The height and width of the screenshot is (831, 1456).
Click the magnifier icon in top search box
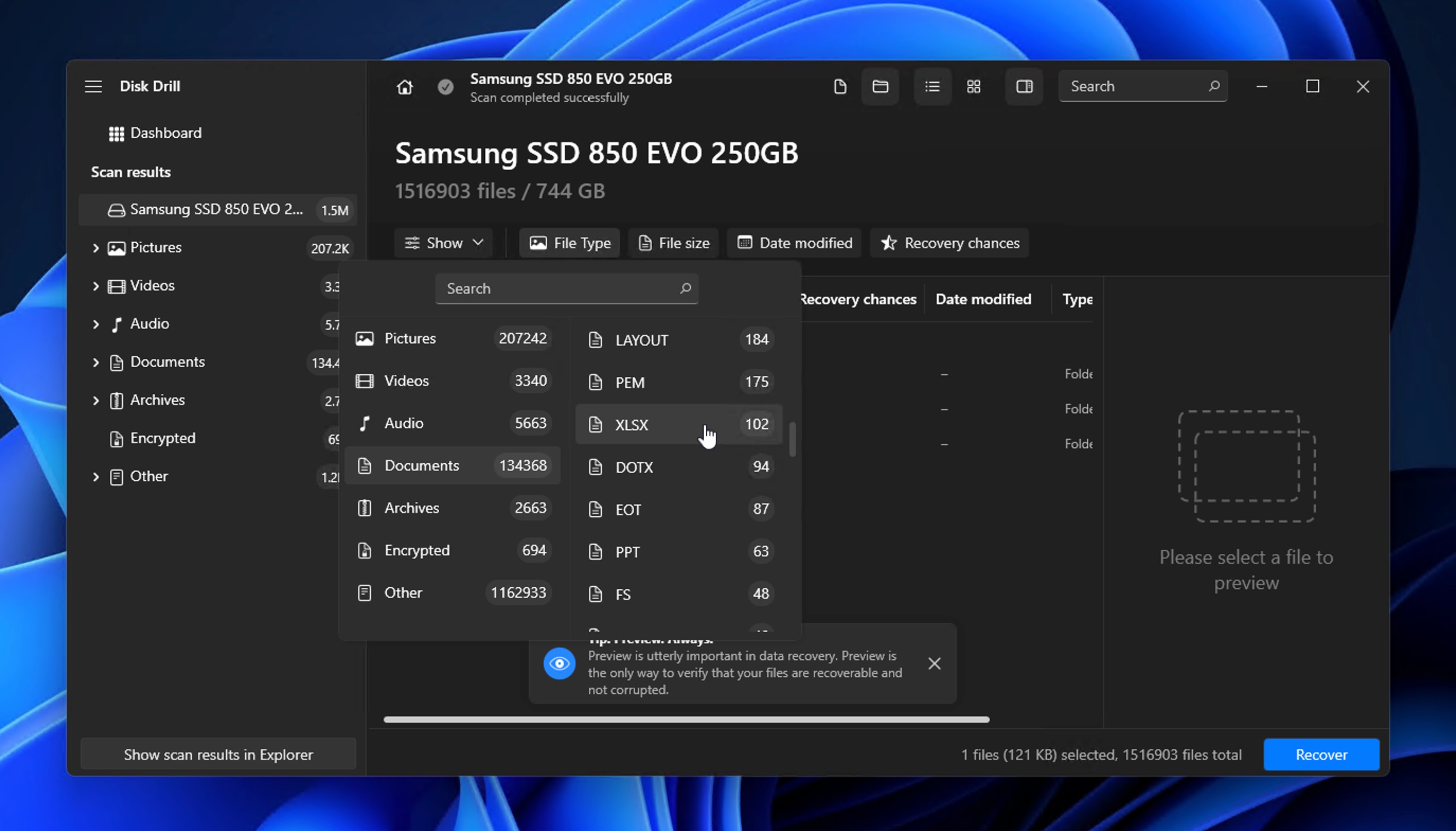point(1214,86)
